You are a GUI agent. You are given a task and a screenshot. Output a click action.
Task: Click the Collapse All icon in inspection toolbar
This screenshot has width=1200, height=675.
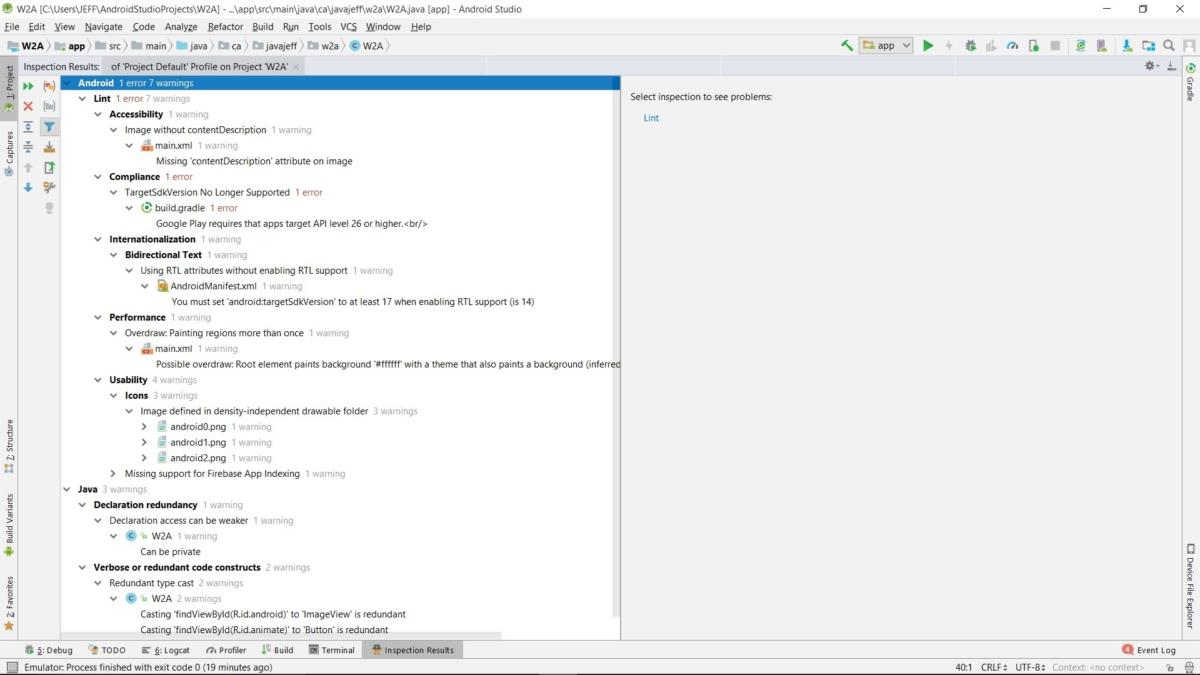pyautogui.click(x=28, y=147)
